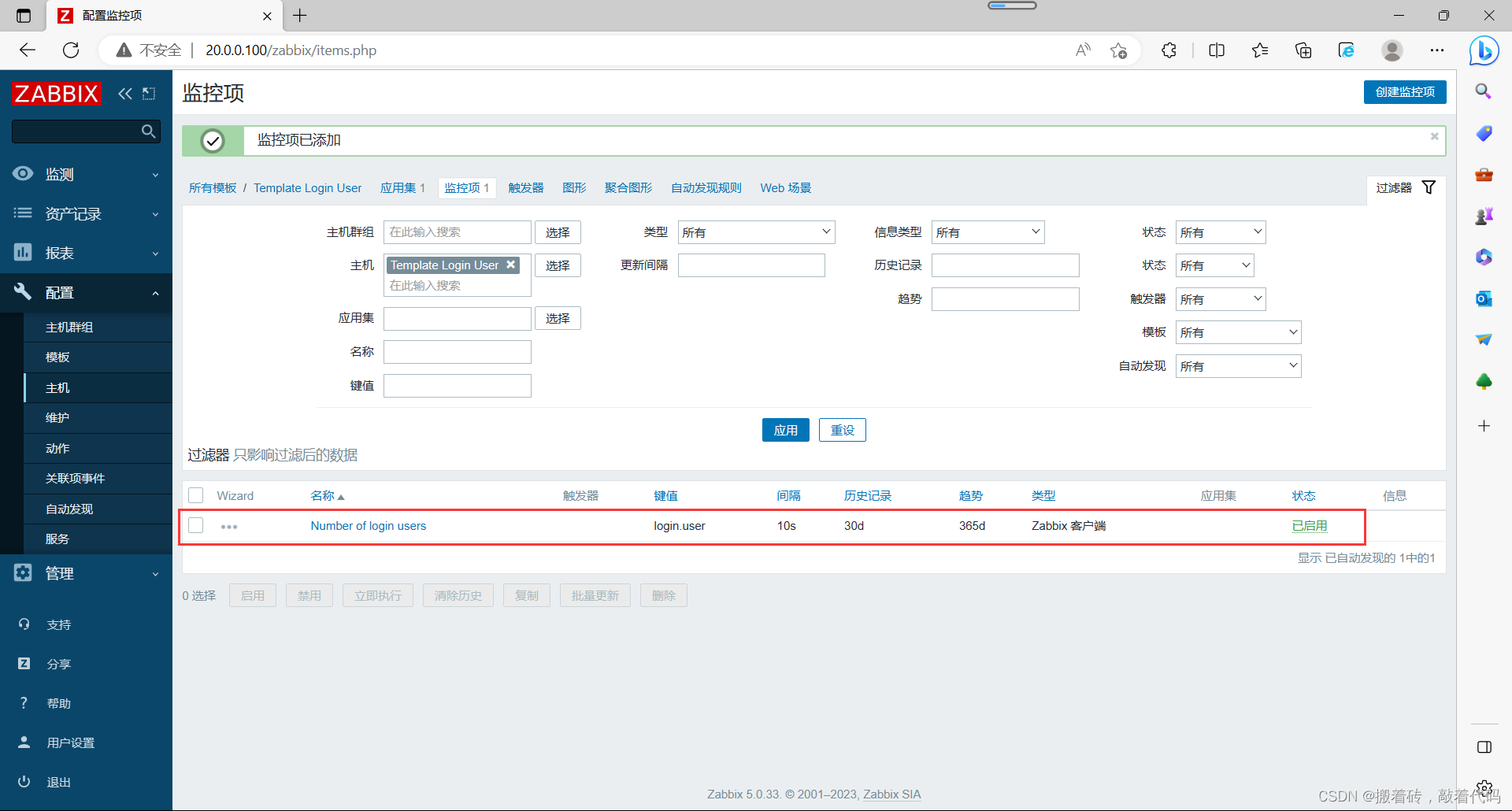The image size is (1512, 811).
Task: Go back with browser back arrow
Action: pos(28,50)
